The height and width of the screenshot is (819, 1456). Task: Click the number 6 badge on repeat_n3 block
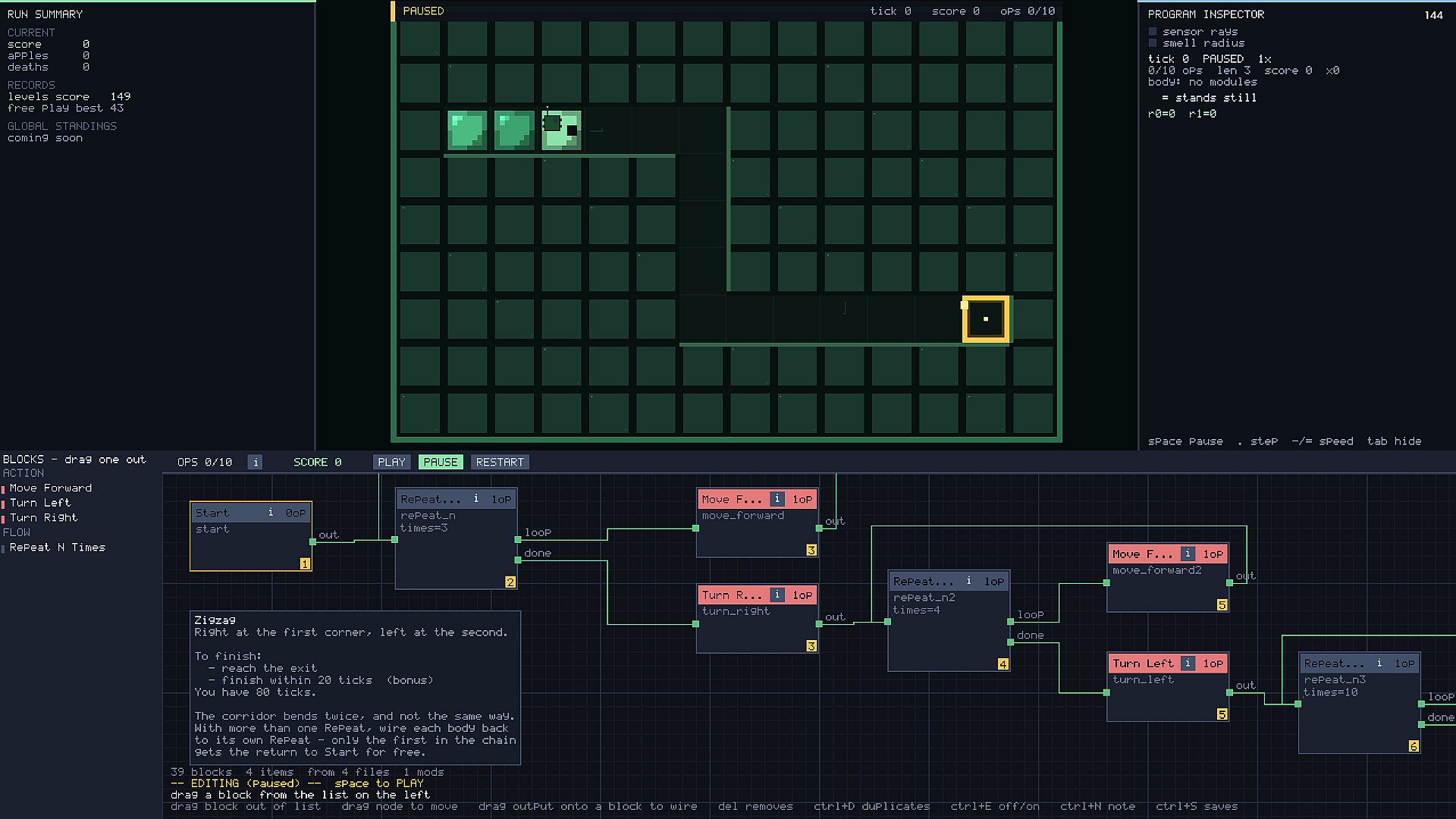[1413, 745]
